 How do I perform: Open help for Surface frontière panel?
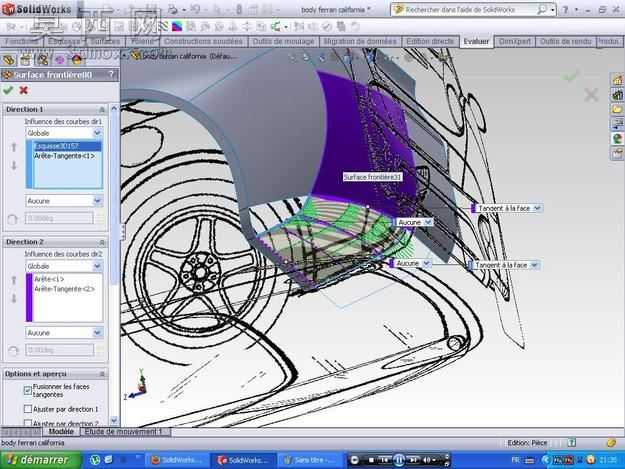(111, 75)
